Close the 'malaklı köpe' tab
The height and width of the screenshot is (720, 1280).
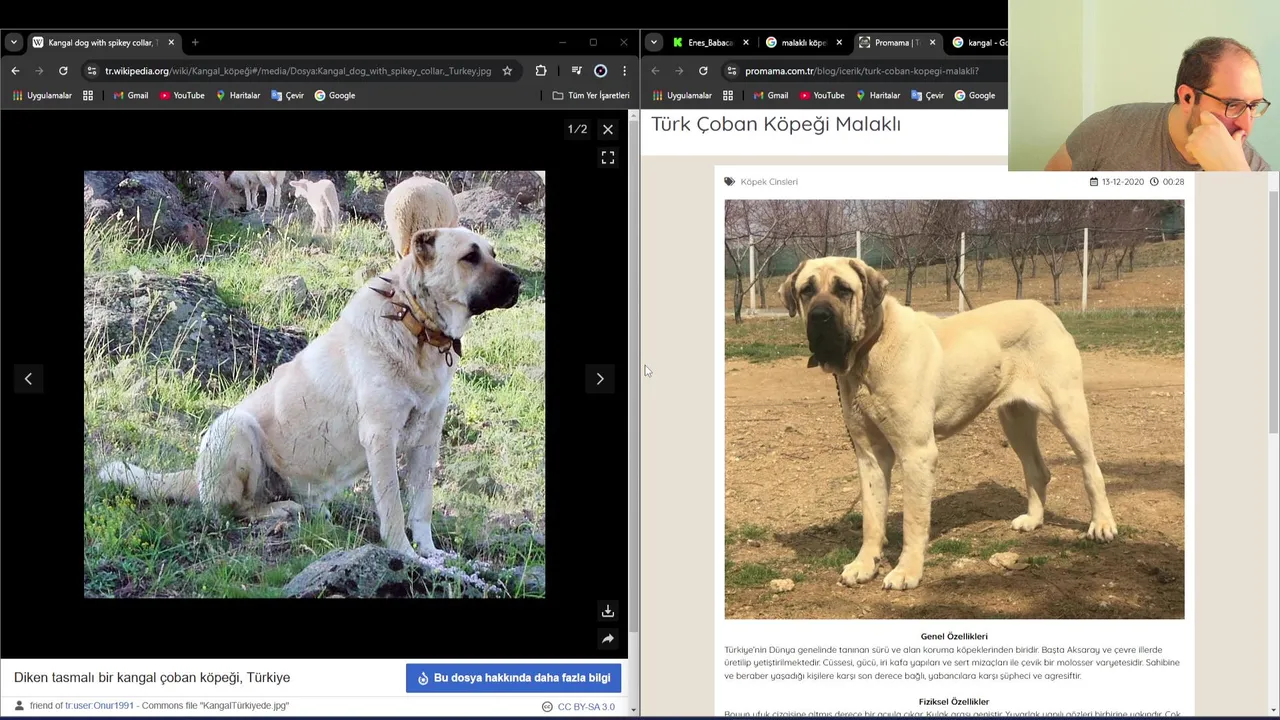[x=839, y=42]
